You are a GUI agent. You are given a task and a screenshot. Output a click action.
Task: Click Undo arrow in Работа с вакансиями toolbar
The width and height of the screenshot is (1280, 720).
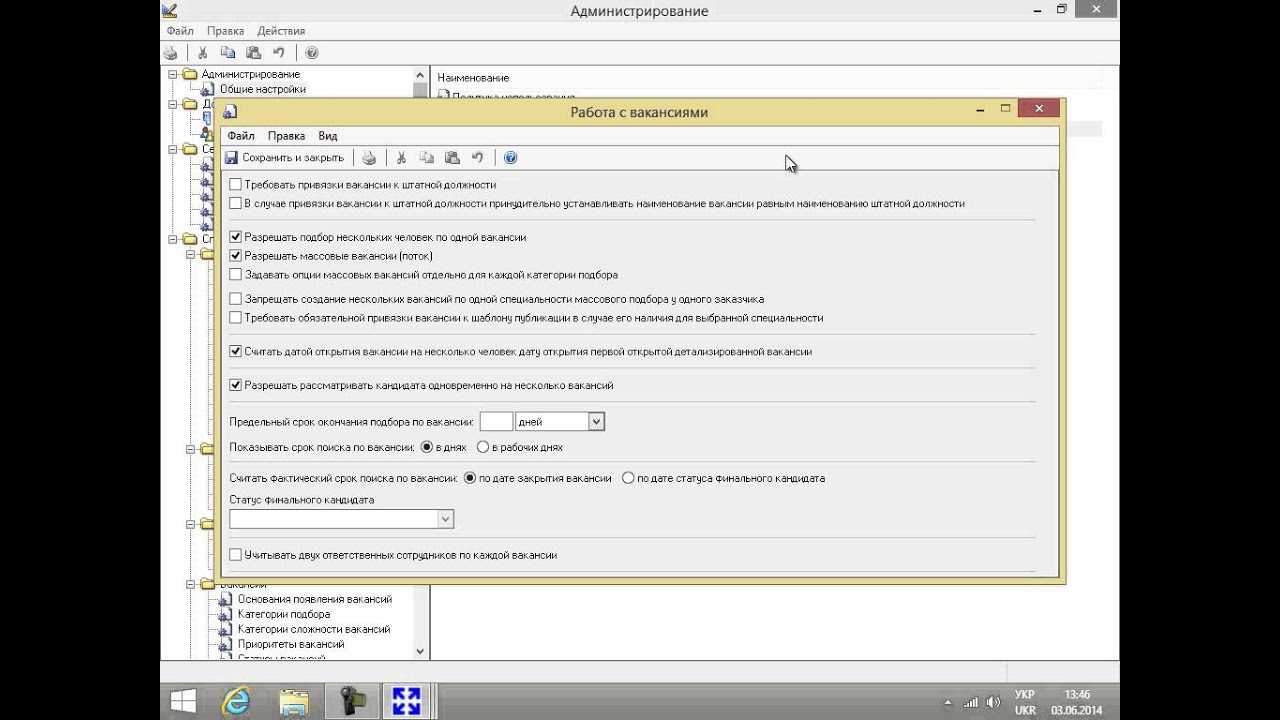(x=478, y=158)
